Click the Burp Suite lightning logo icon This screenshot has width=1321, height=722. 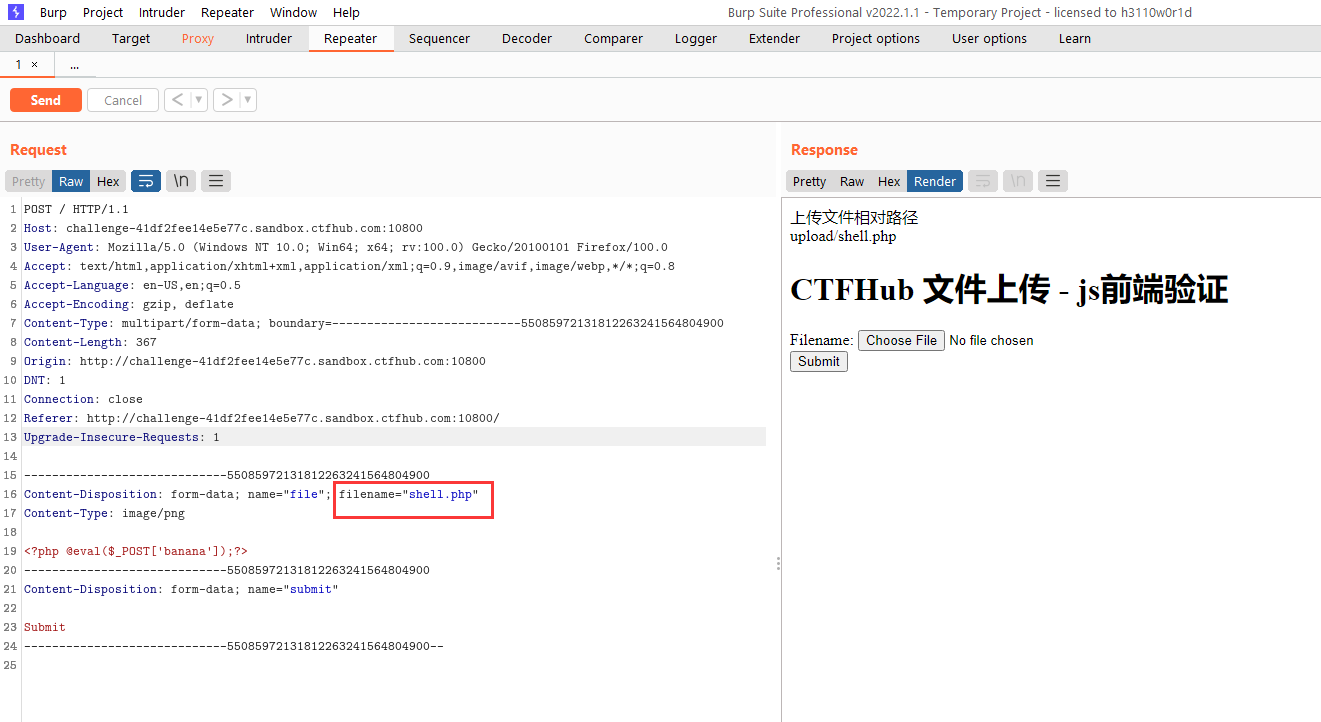click(16, 12)
